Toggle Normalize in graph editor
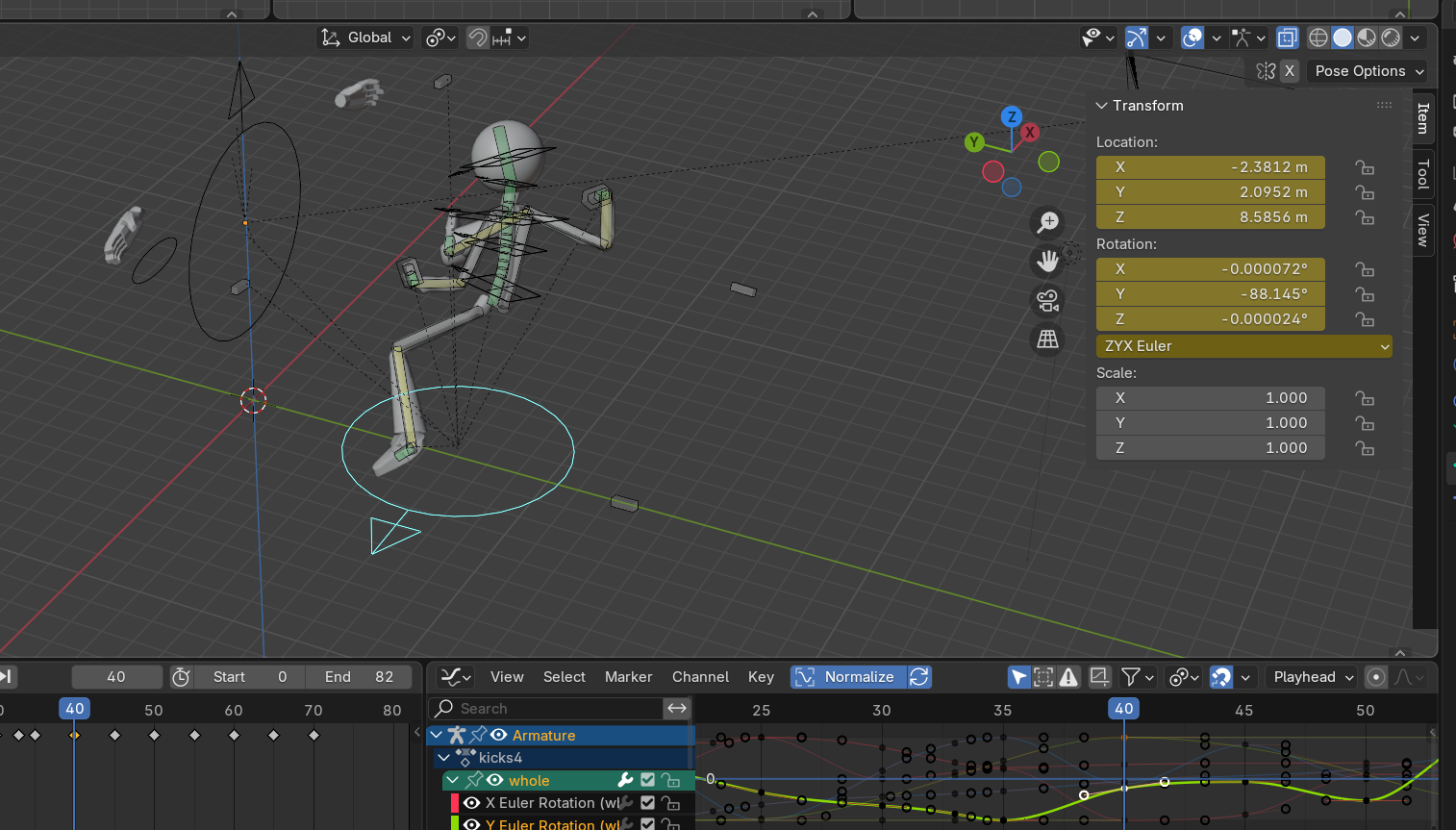The width and height of the screenshot is (1456, 830). point(848,677)
